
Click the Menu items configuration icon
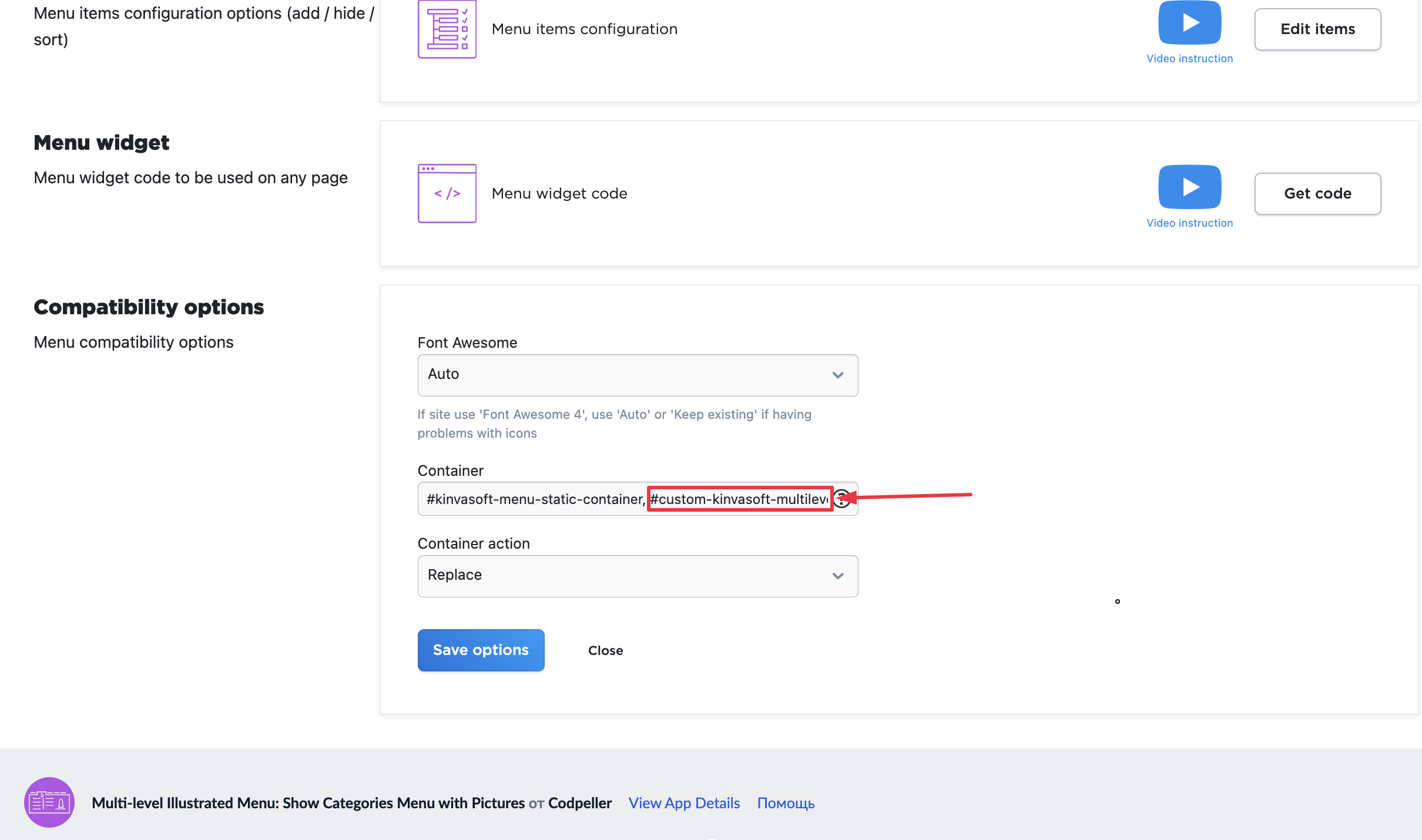click(x=447, y=29)
